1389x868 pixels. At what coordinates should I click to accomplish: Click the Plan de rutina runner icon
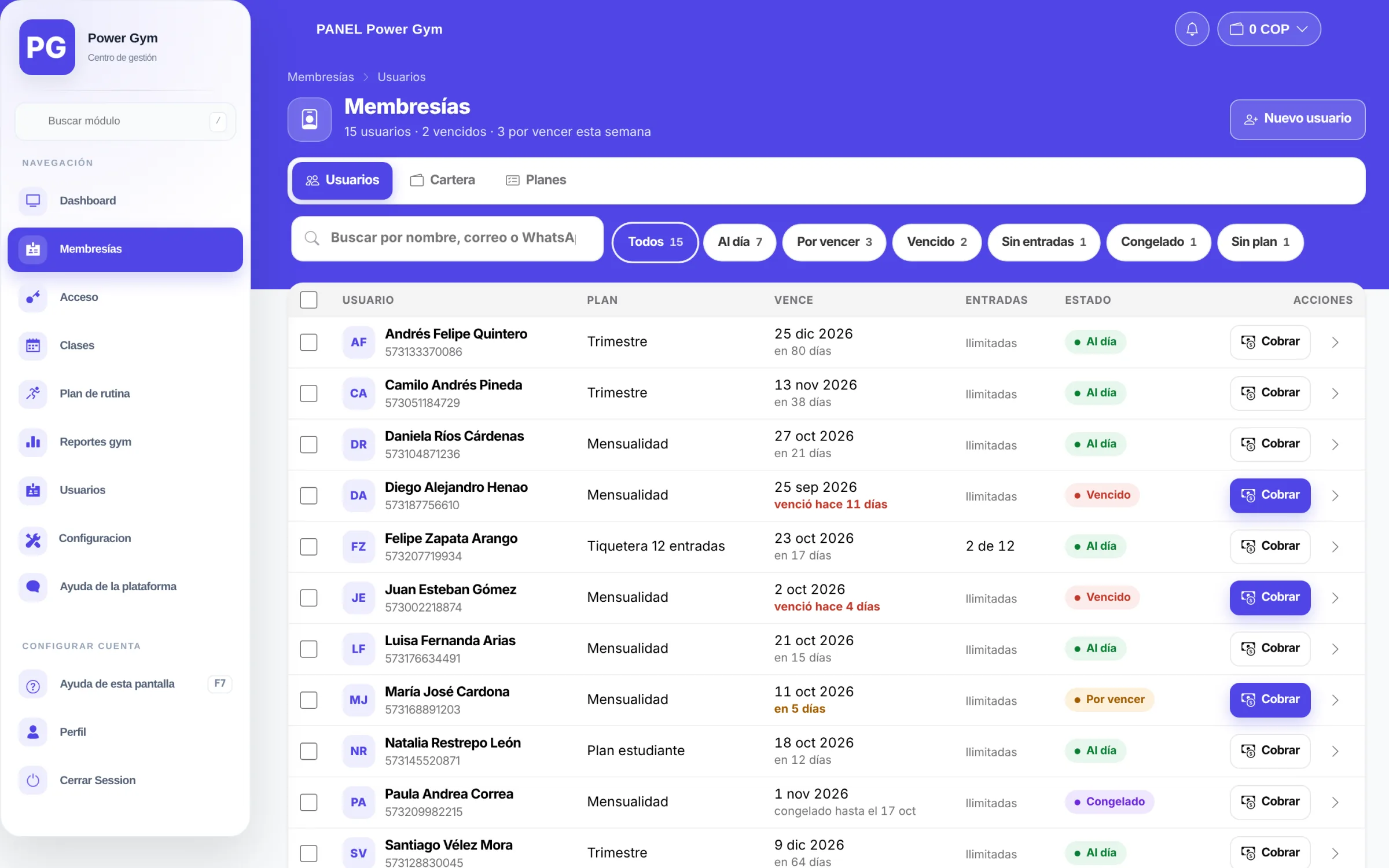(33, 393)
